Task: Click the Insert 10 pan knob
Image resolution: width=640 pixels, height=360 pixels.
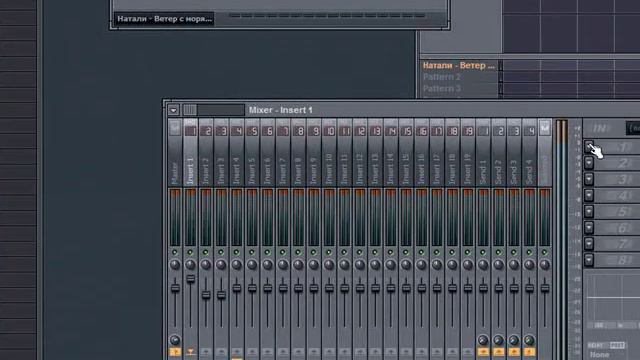Action: point(329,265)
